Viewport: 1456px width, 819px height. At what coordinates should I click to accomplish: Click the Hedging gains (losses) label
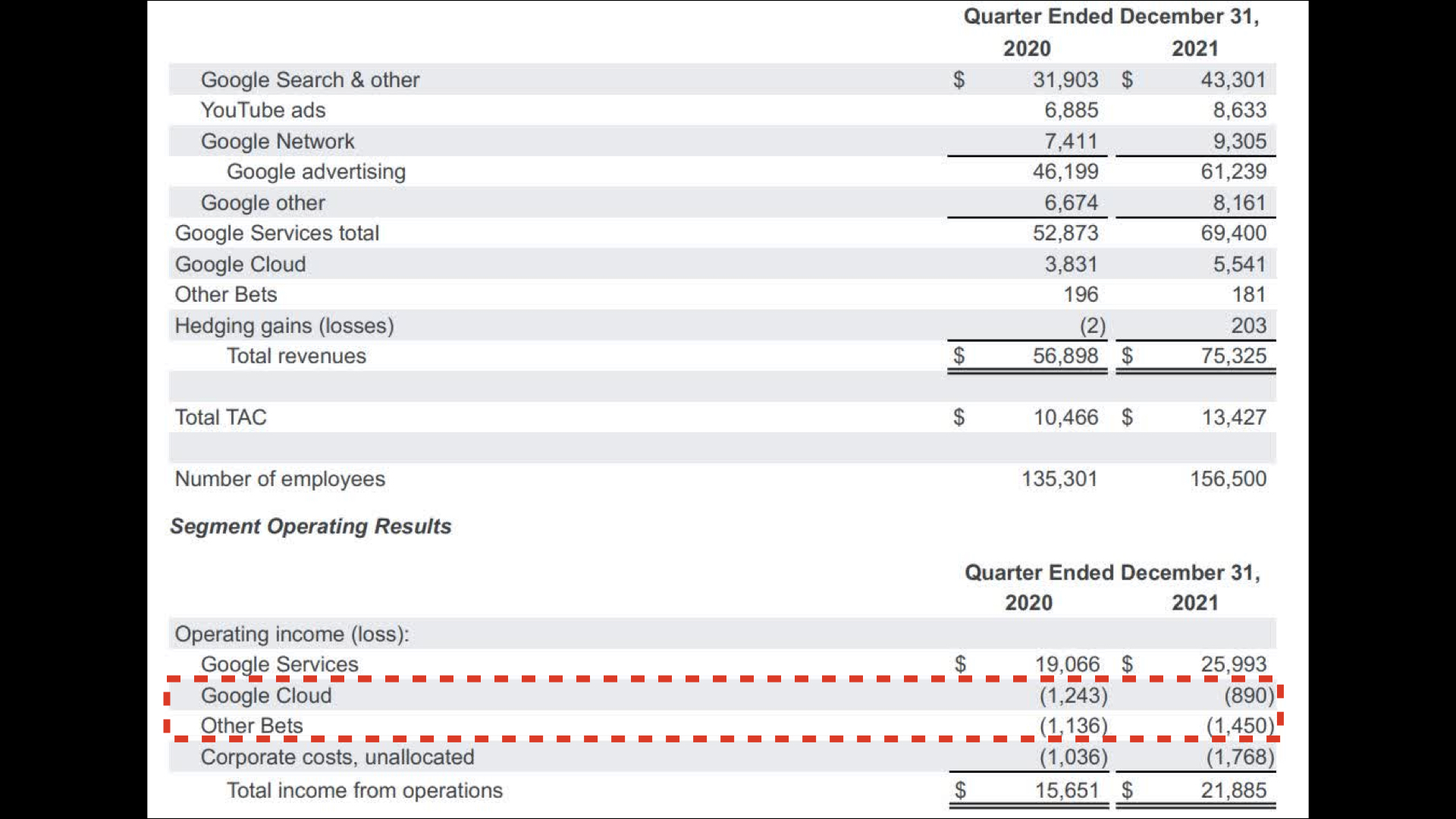(284, 325)
